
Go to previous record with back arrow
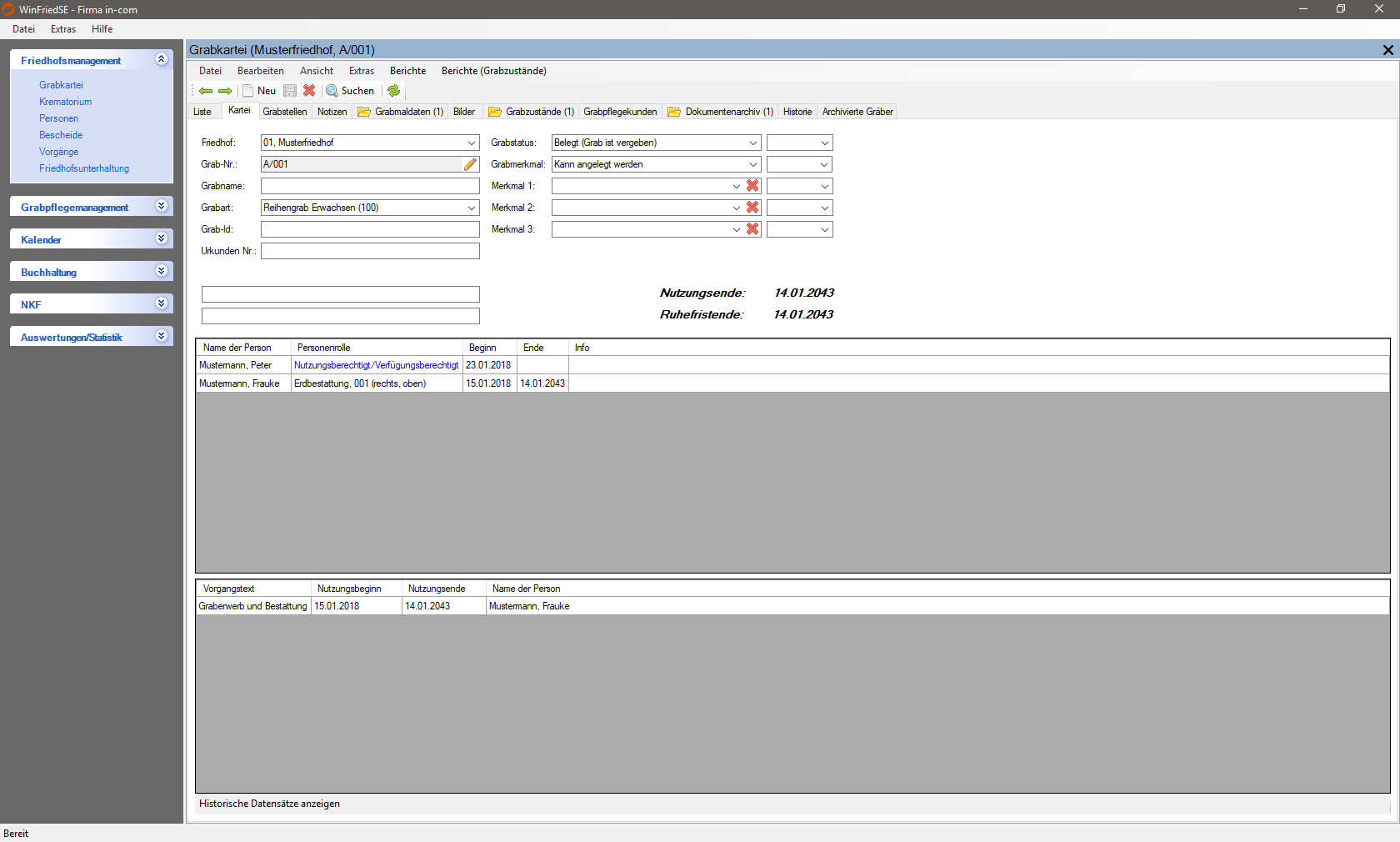pyautogui.click(x=205, y=91)
